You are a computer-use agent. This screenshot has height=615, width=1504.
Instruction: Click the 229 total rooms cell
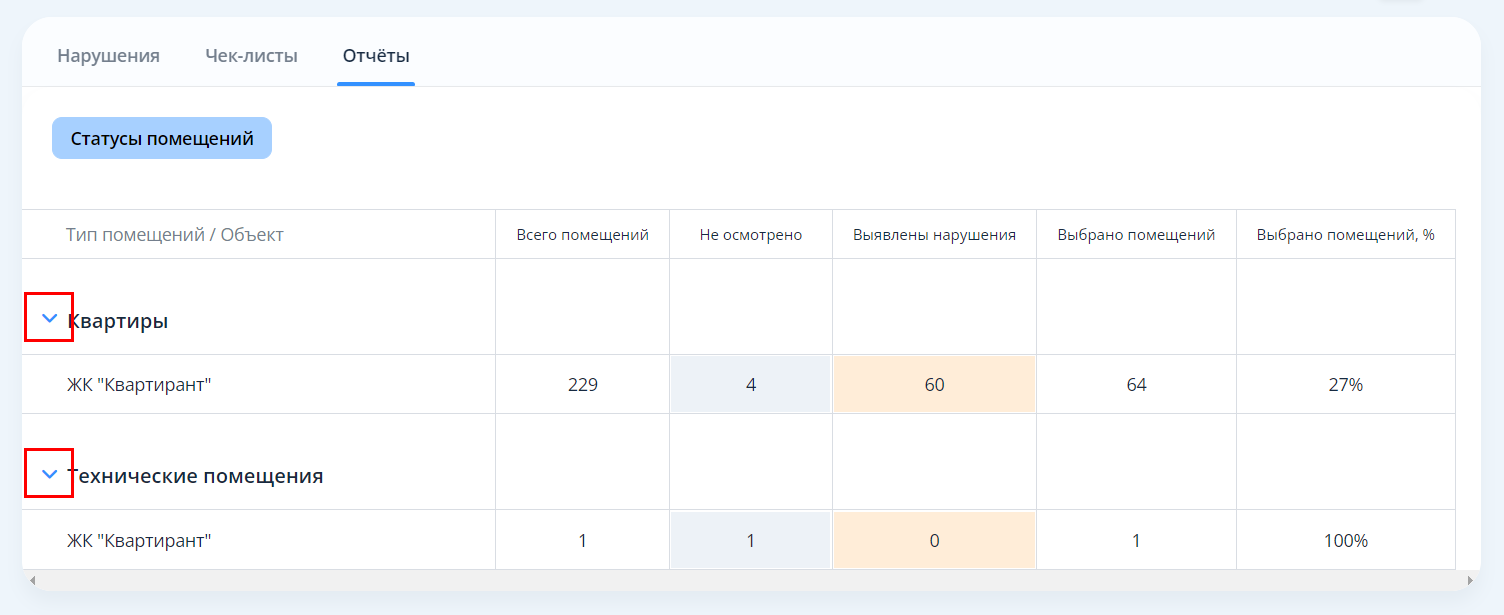pyautogui.click(x=582, y=385)
